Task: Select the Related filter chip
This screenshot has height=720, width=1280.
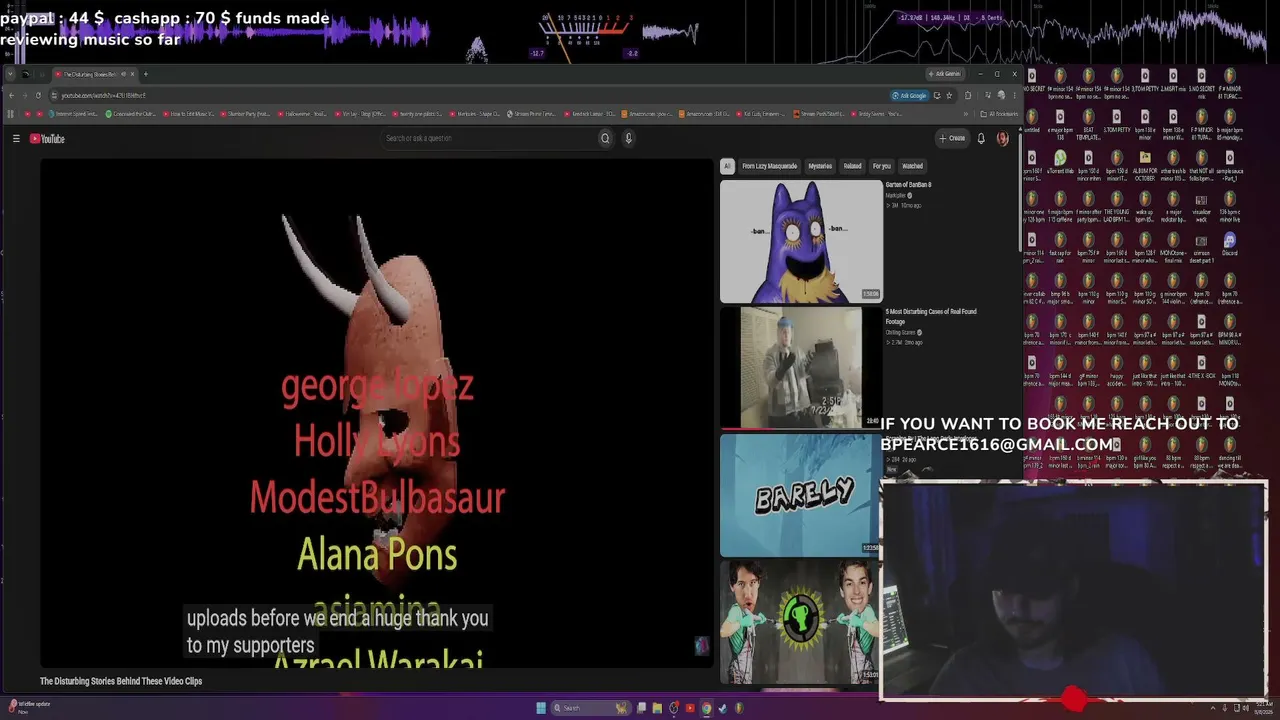Action: tap(852, 166)
